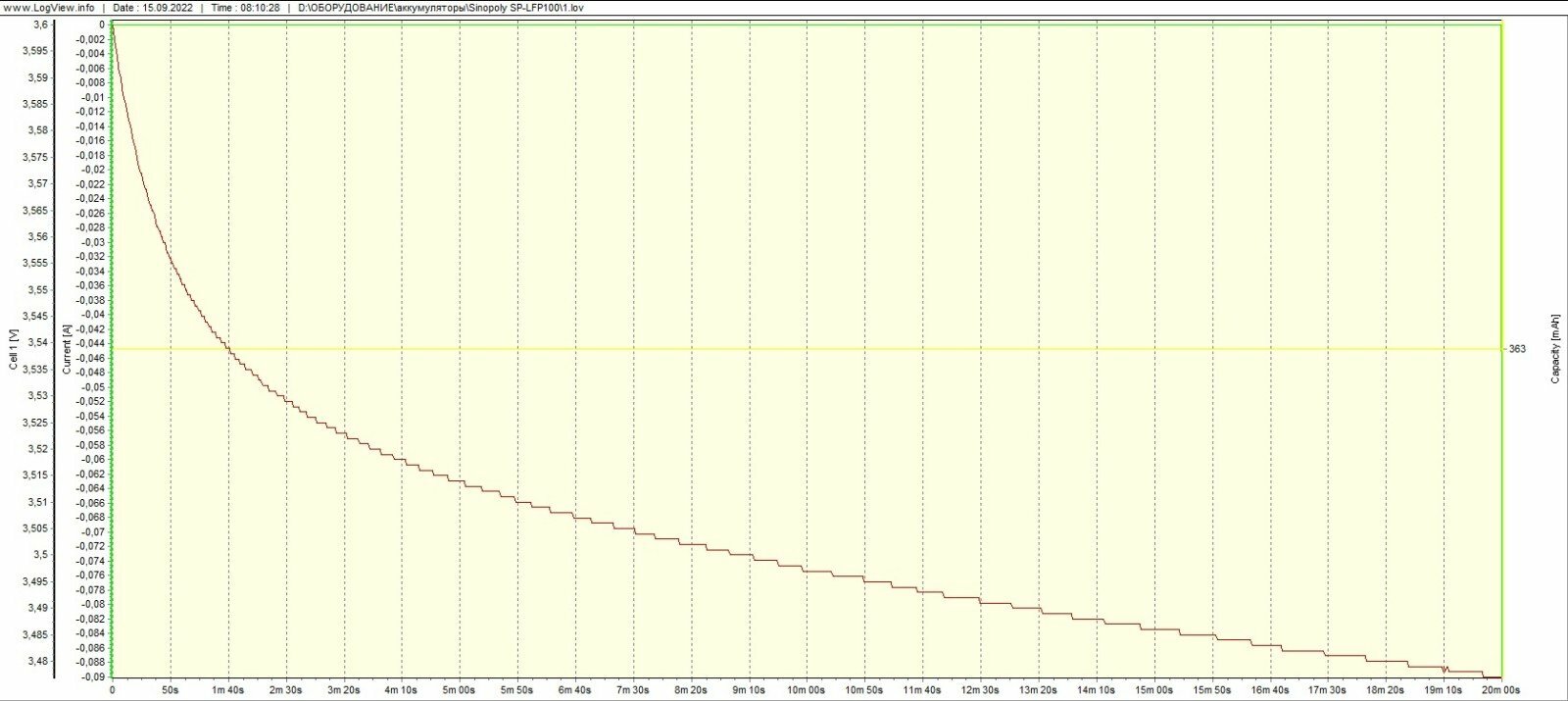Click the 12m 30s time axis label
1568x701 pixels.
pos(981,690)
